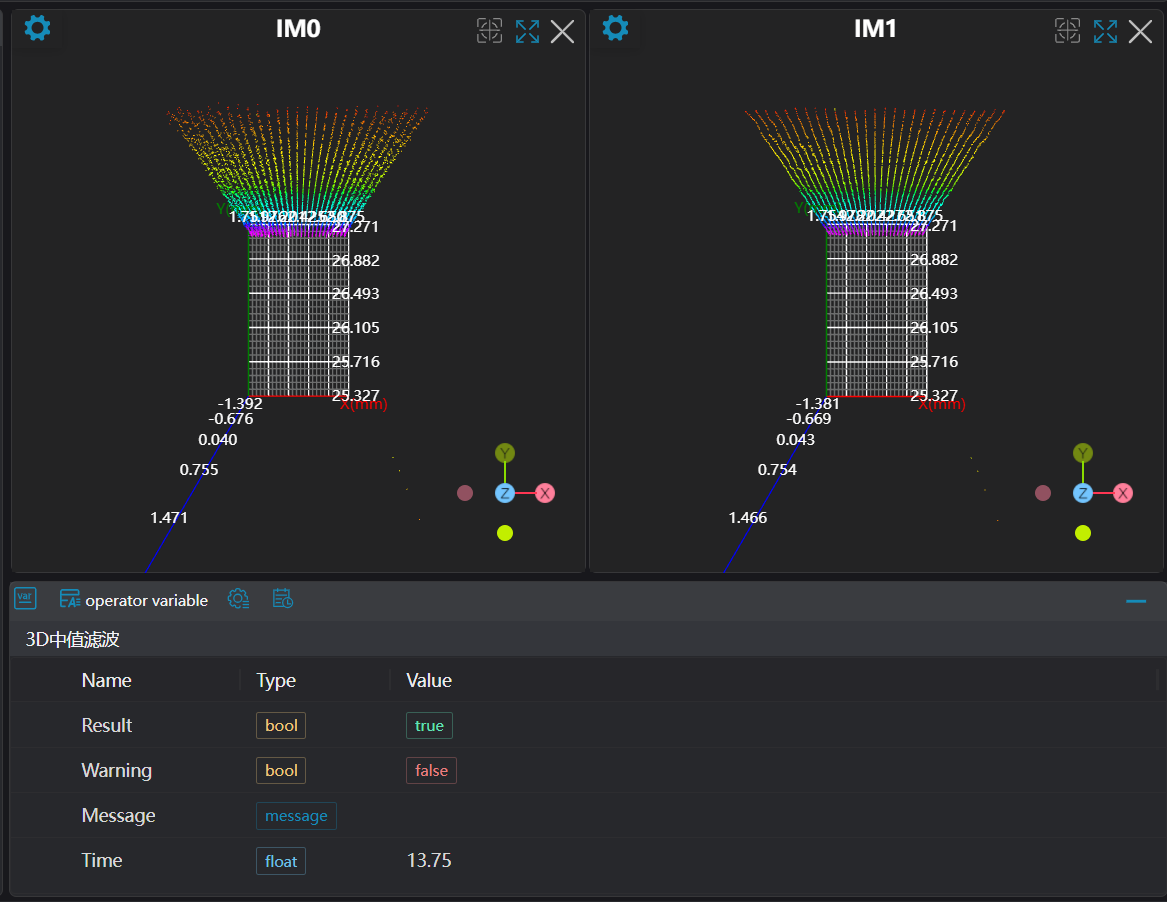Open the history log calendar icon
This screenshot has height=902, width=1167.
click(283, 599)
